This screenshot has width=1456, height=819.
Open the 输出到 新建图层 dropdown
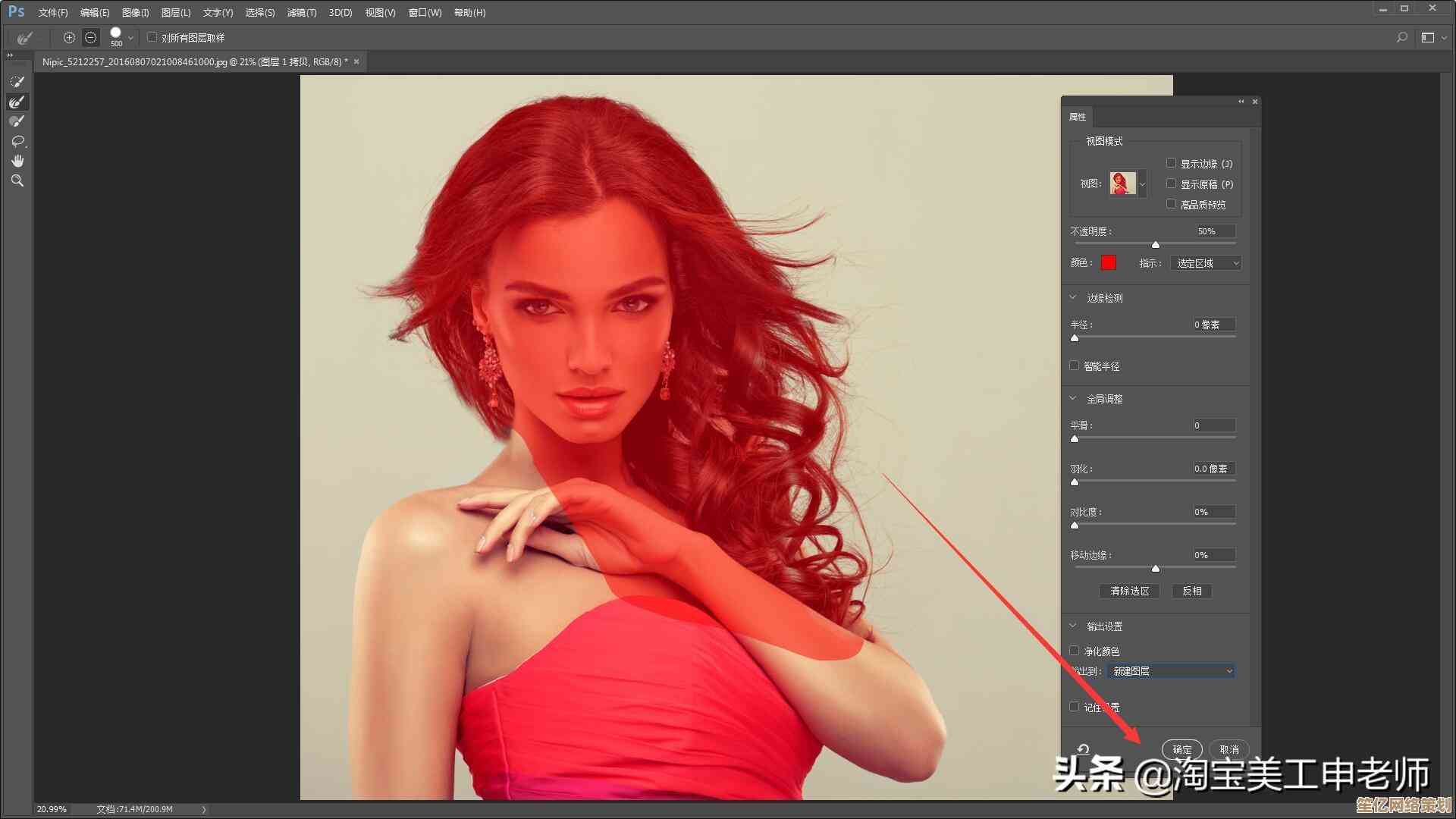1172,671
